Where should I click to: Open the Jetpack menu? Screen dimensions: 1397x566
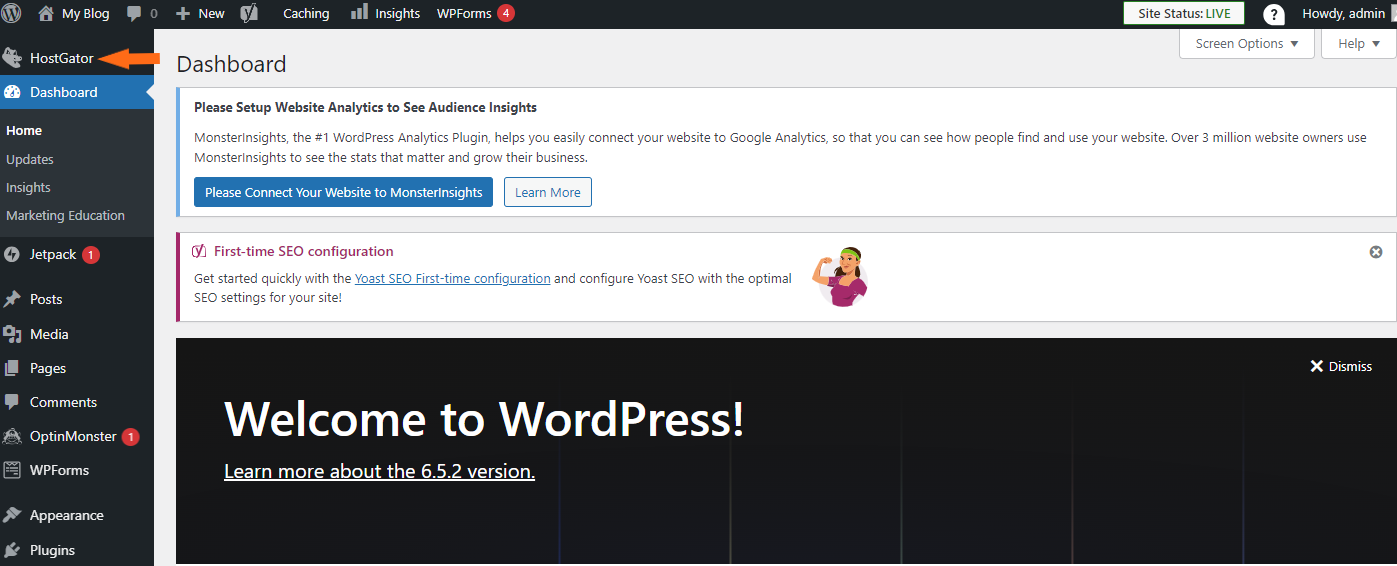click(53, 255)
